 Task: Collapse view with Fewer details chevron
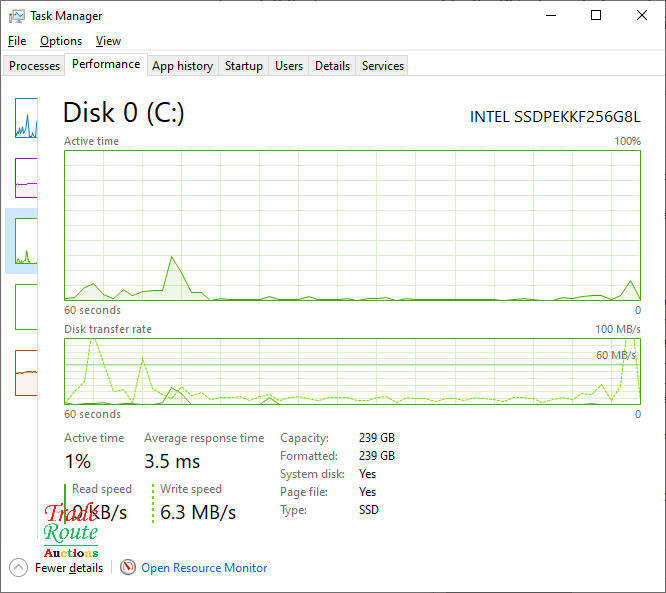(x=19, y=567)
